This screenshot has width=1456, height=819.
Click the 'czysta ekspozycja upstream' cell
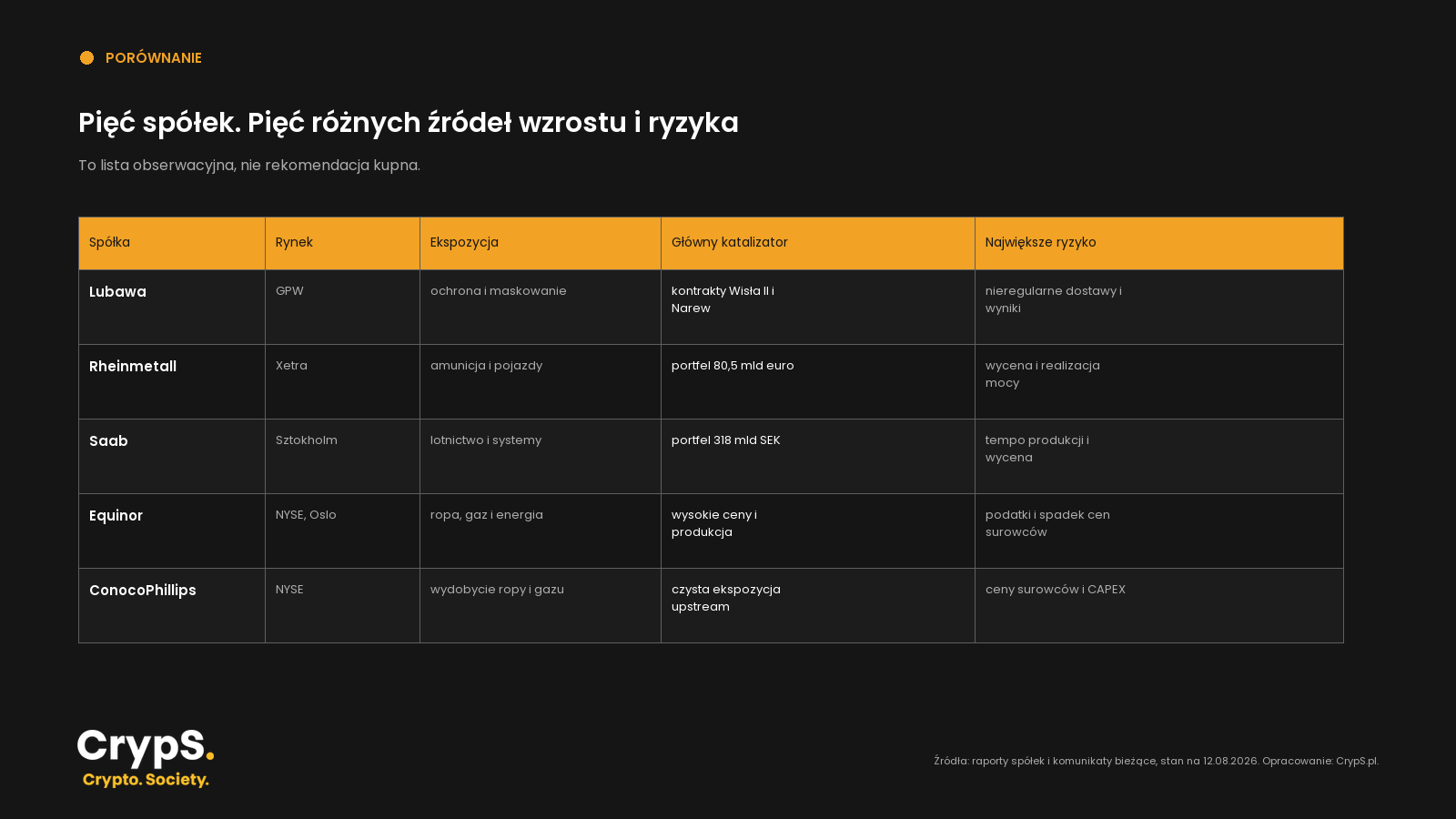tap(818, 606)
